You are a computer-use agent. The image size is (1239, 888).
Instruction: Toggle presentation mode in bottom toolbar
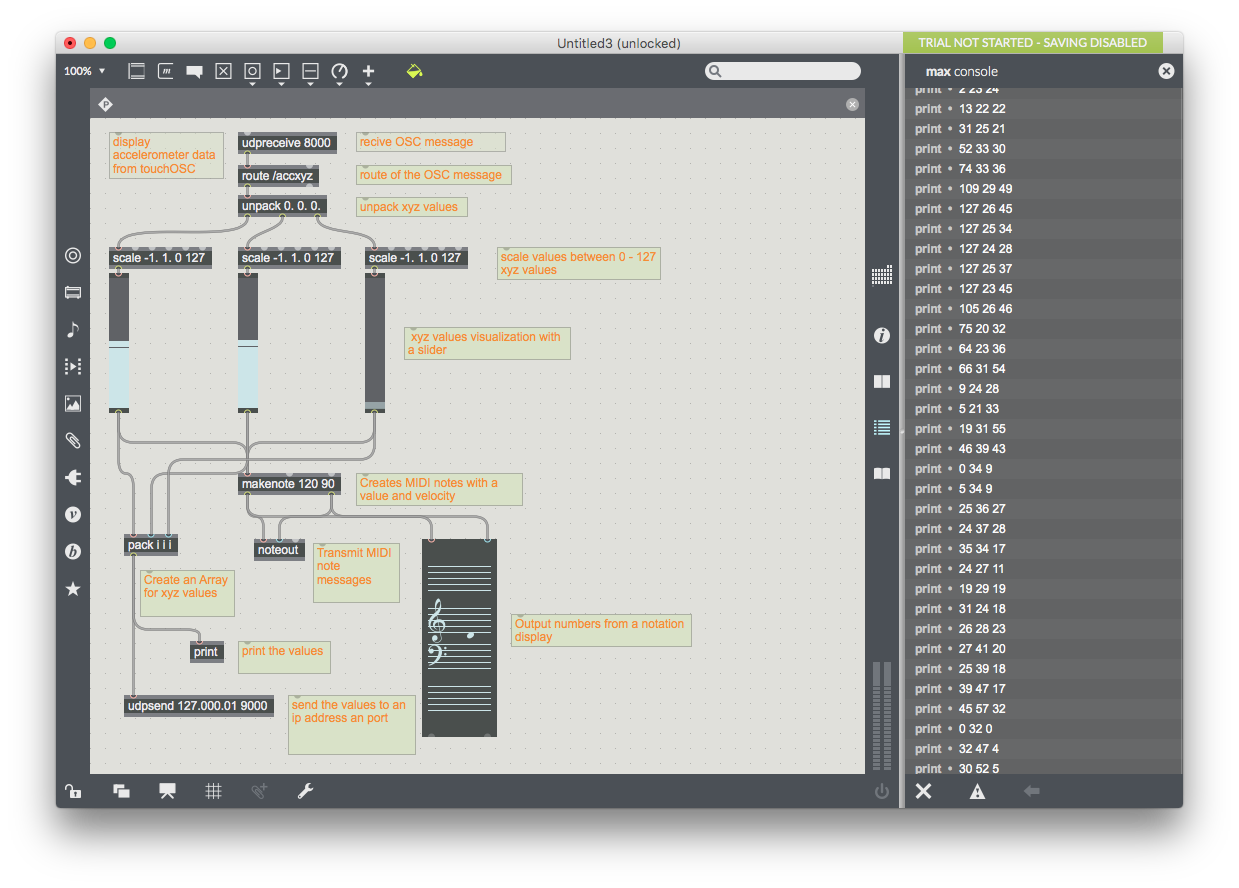[167, 791]
